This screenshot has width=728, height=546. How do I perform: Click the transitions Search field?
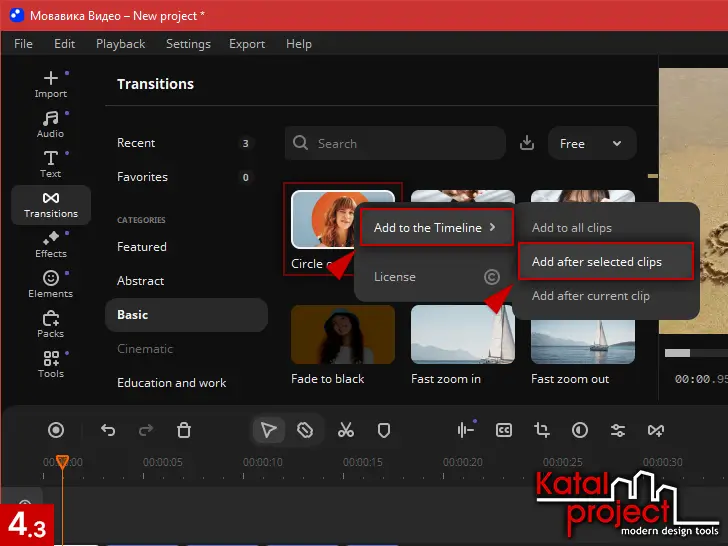(x=395, y=144)
